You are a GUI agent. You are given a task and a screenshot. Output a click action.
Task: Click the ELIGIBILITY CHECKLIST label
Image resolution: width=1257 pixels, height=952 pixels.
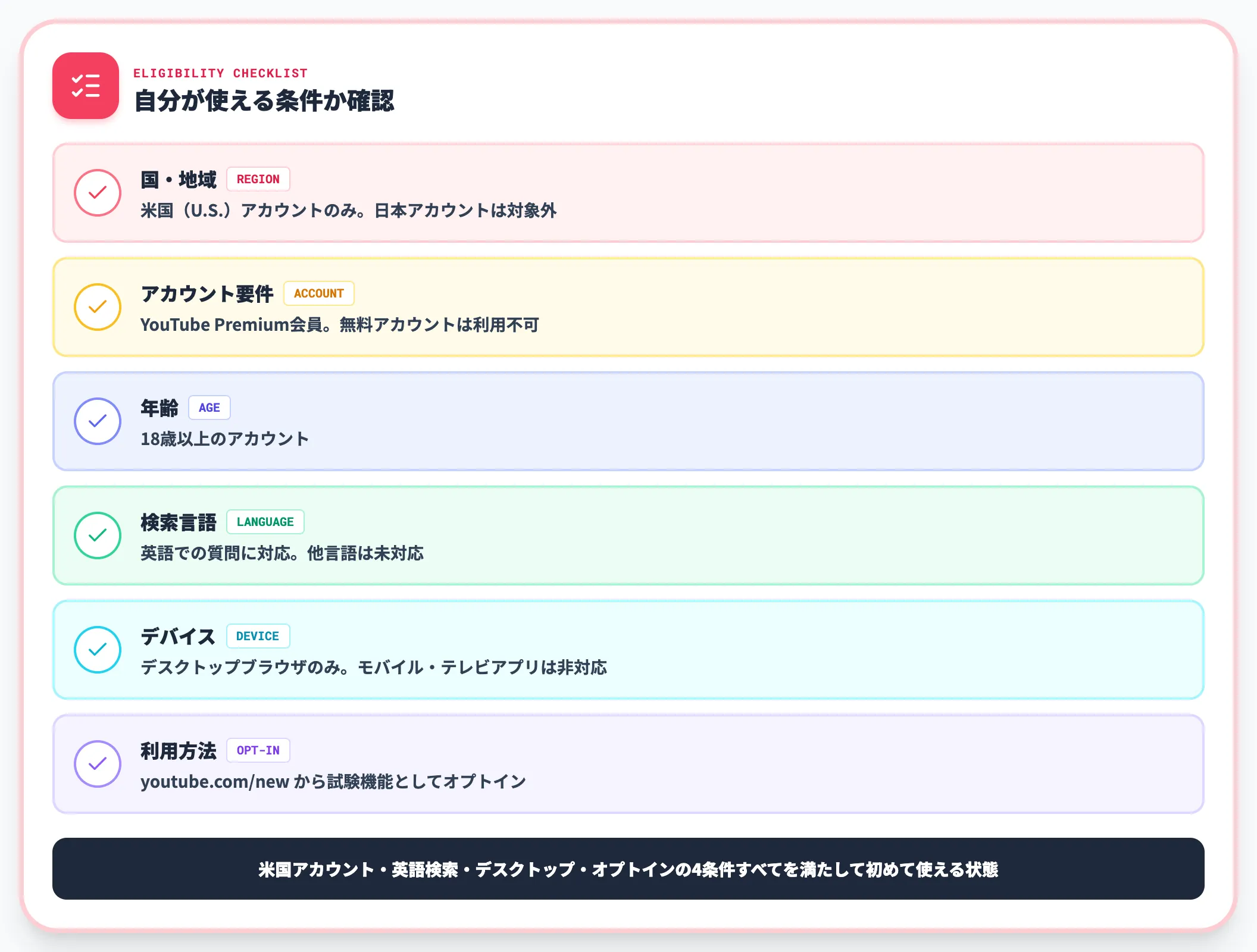coord(221,73)
